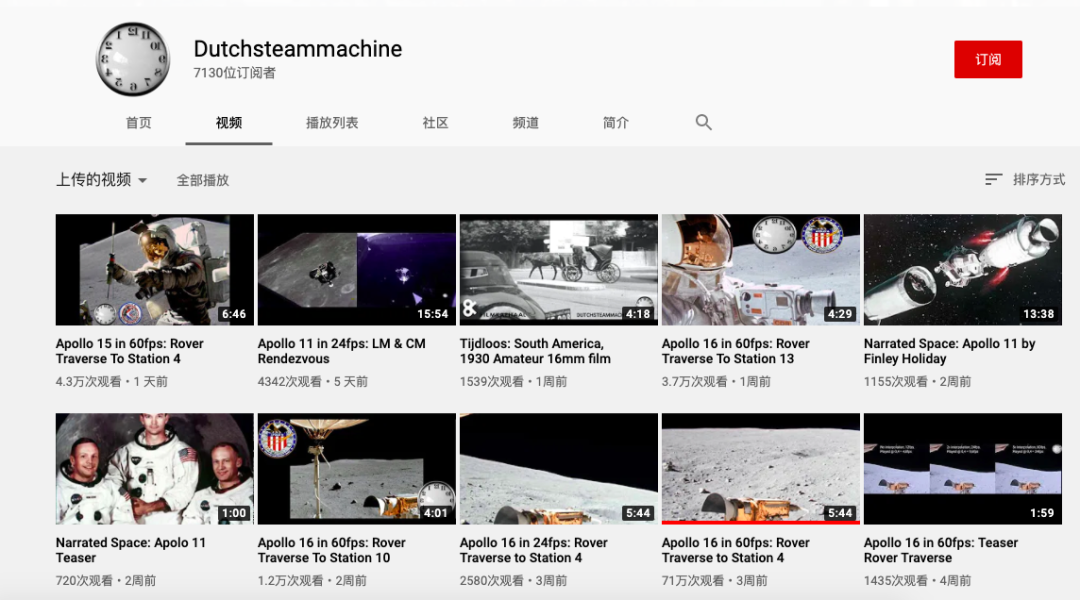The image size is (1080, 600).
Task: Subscribe with the red 订阅 button
Action: [x=988, y=59]
